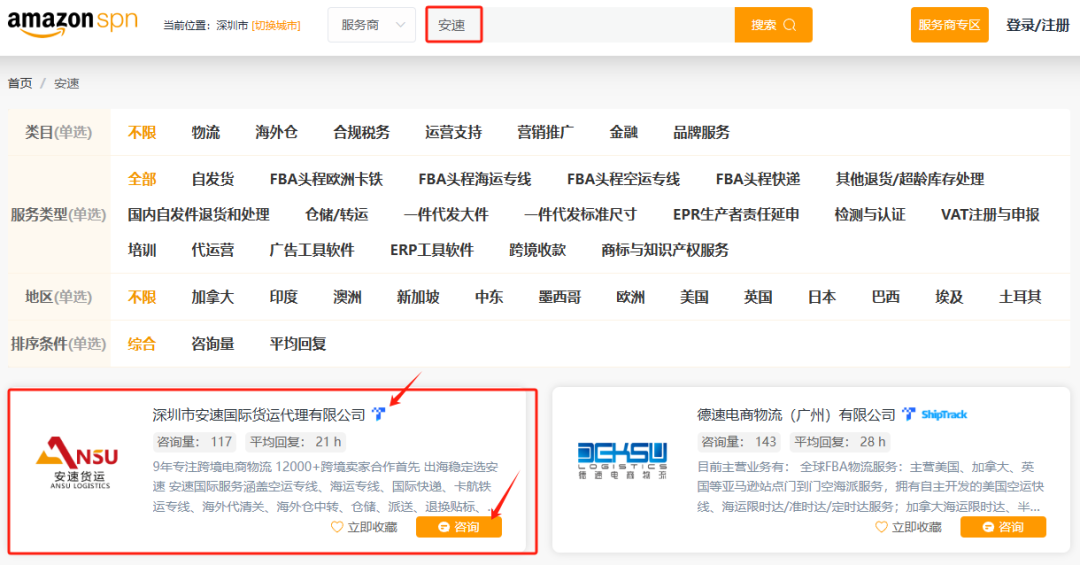Viewport: 1080px width, 565px height.
Task: Expand the 服务商 dropdown selector
Action: click(x=372, y=25)
